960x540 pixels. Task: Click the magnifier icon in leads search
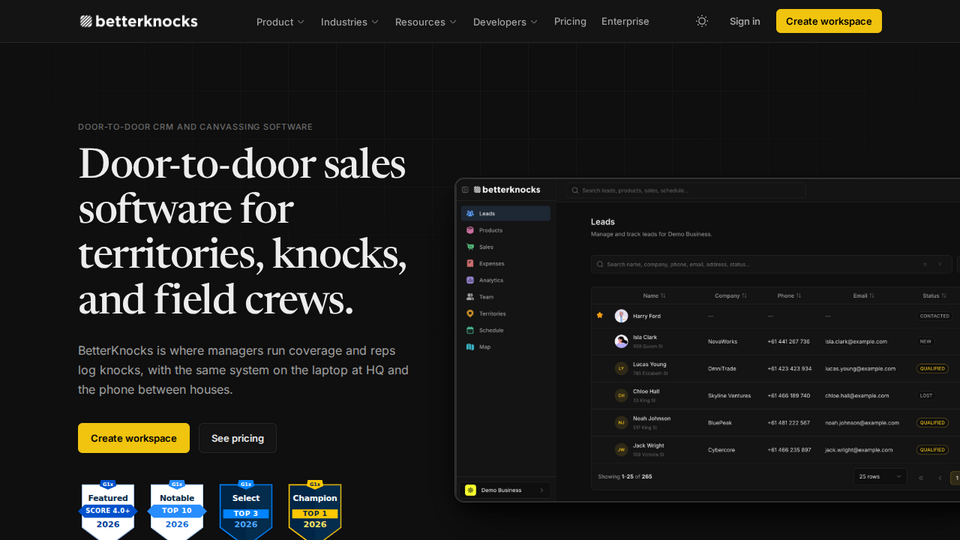pos(600,264)
